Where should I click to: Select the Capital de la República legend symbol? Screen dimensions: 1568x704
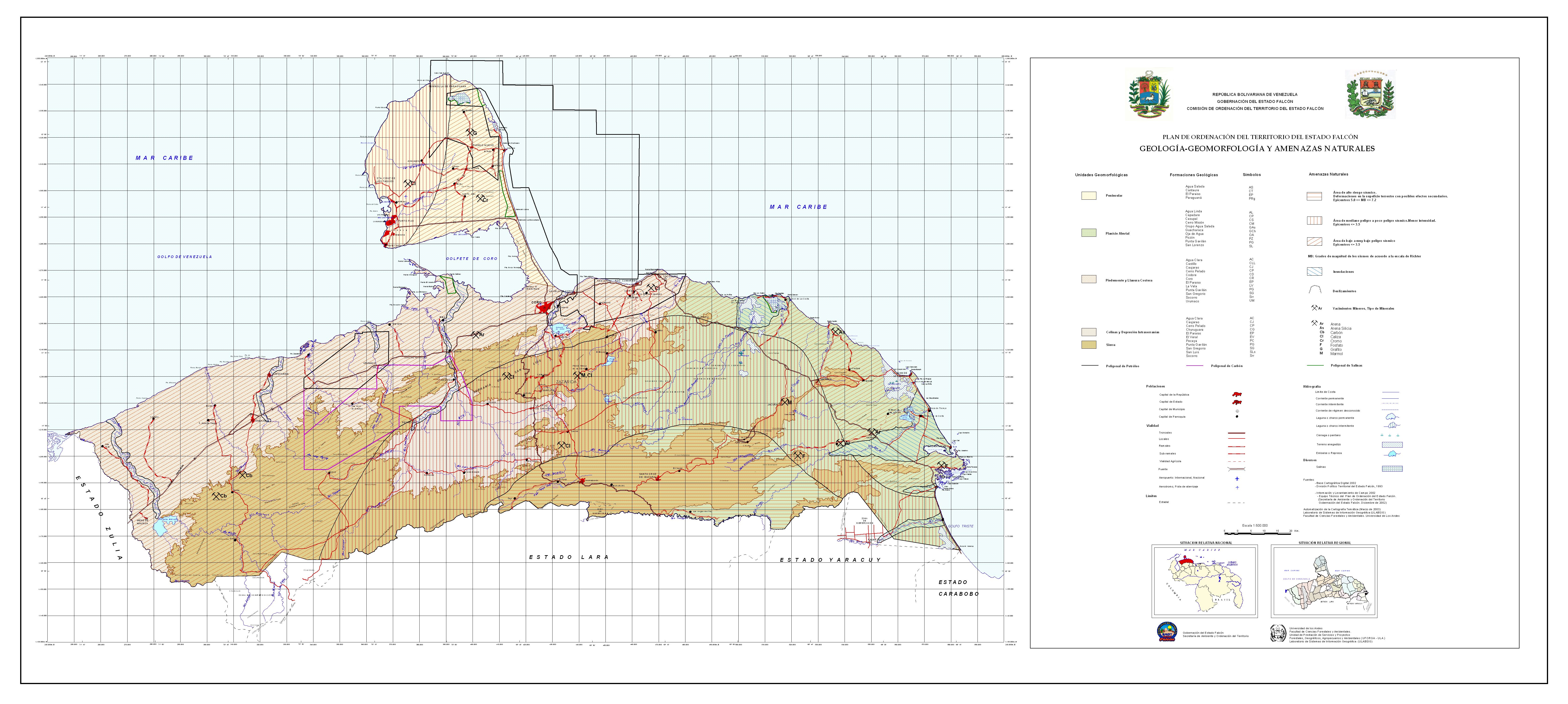(x=1236, y=395)
